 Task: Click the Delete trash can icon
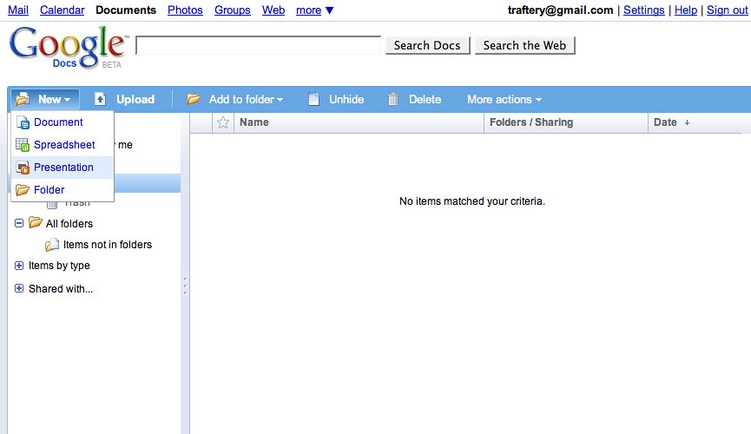click(x=393, y=99)
